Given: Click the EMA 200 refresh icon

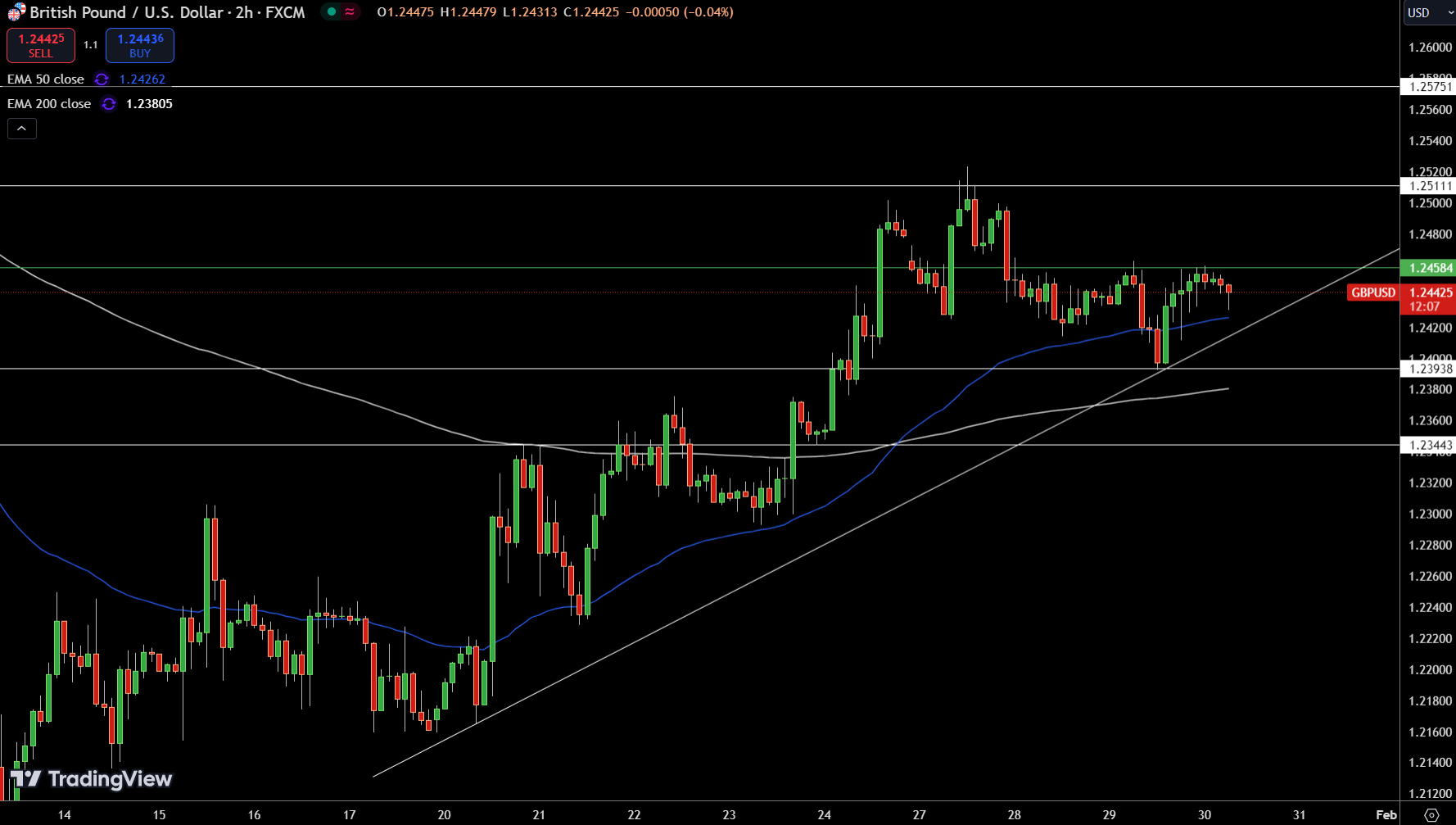Looking at the screenshot, I should tap(108, 104).
